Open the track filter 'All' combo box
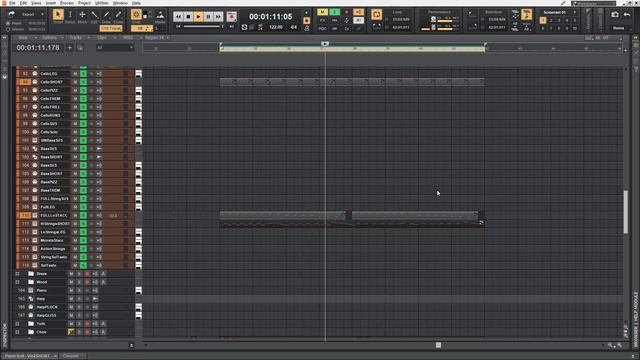This screenshot has width=640, height=360. pos(115,48)
